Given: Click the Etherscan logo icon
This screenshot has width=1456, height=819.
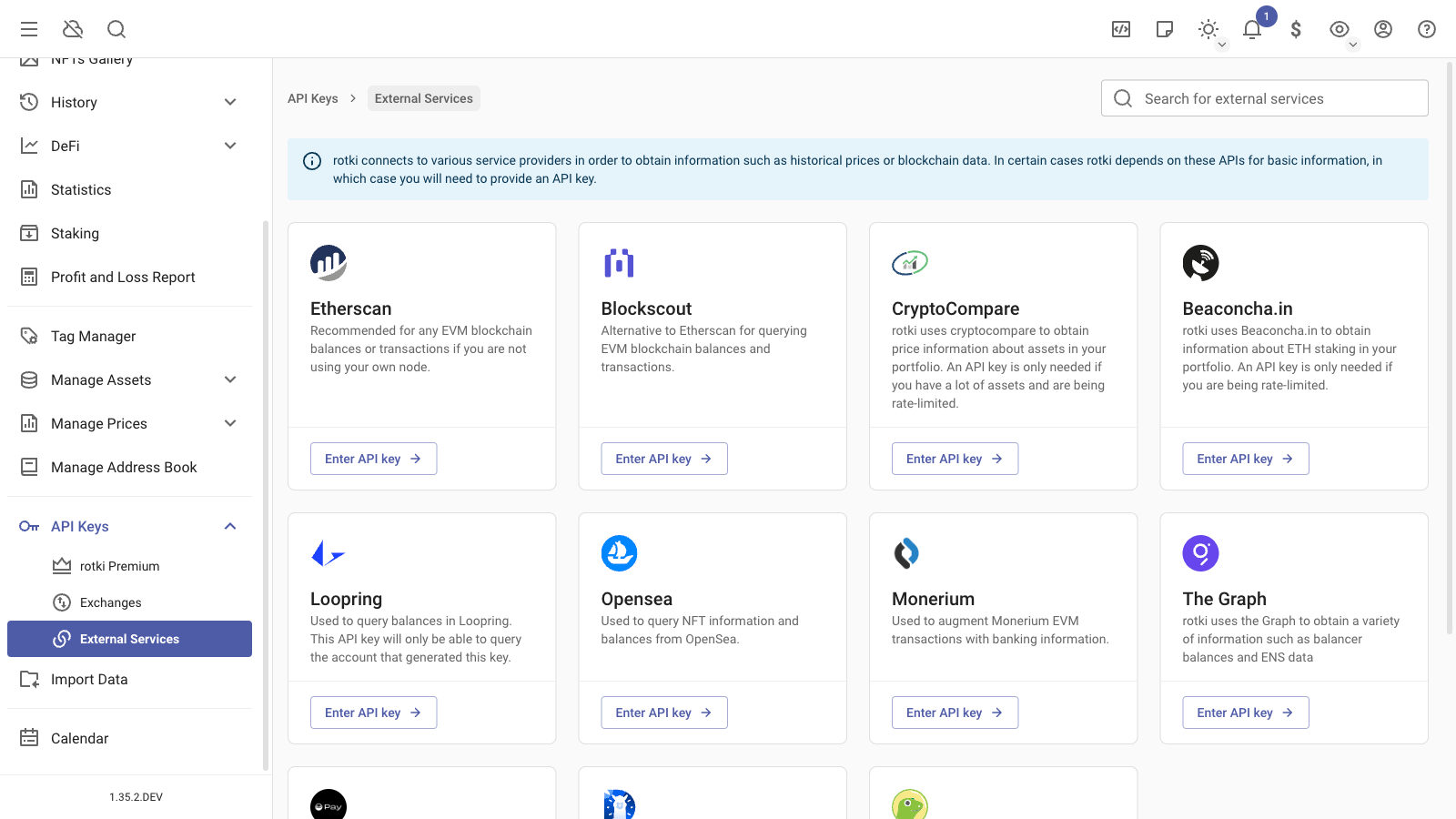Looking at the screenshot, I should [329, 263].
